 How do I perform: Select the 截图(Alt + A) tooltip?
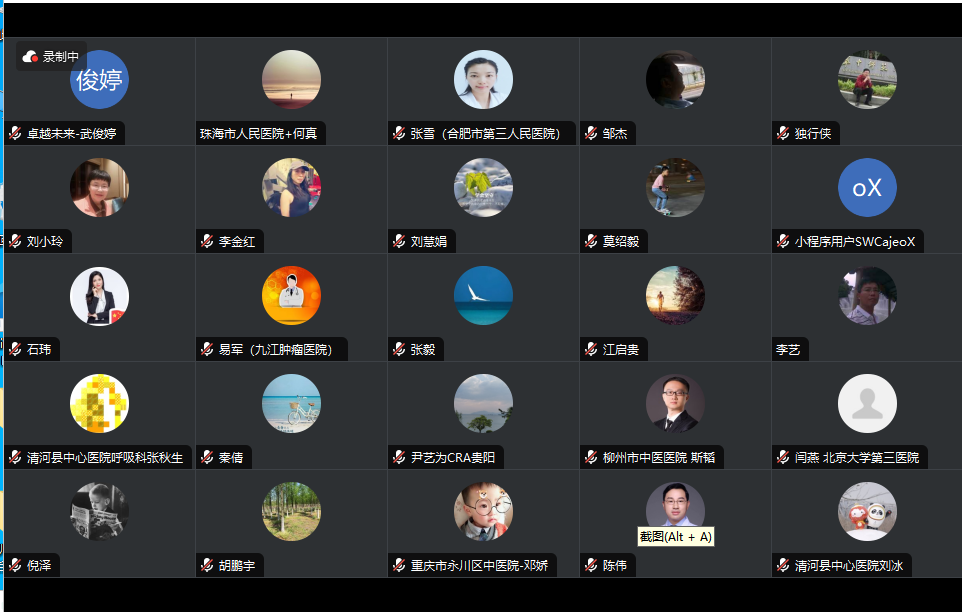[x=675, y=537]
